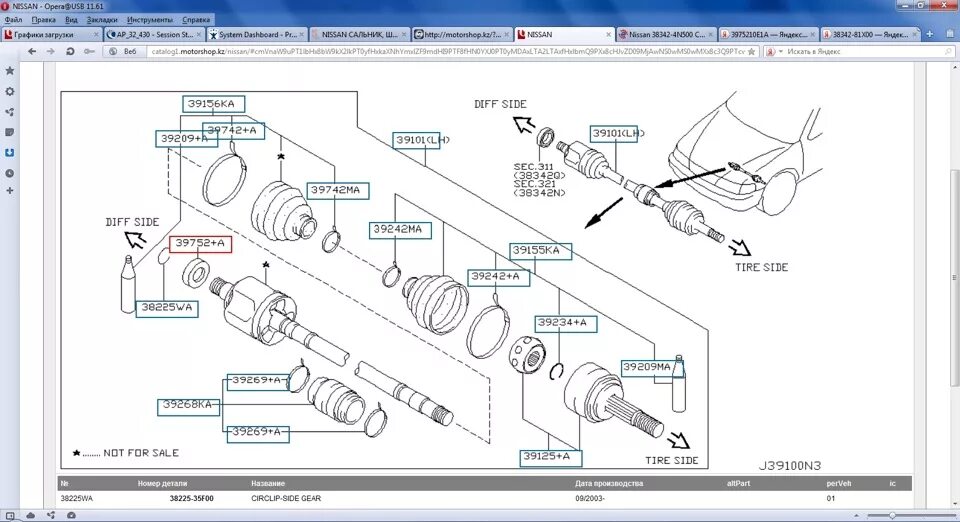Open the Закладки menu
960x522 pixels.
point(102,20)
